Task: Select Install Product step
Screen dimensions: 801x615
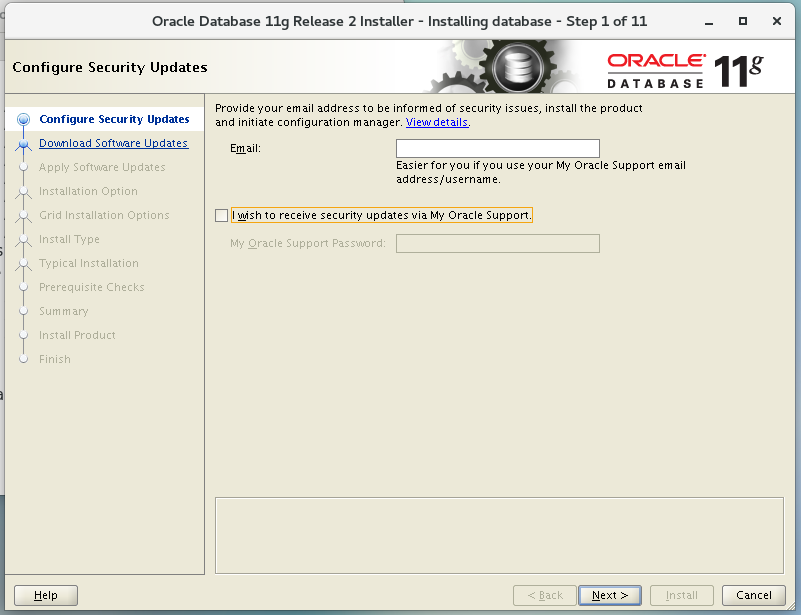Action: (77, 336)
